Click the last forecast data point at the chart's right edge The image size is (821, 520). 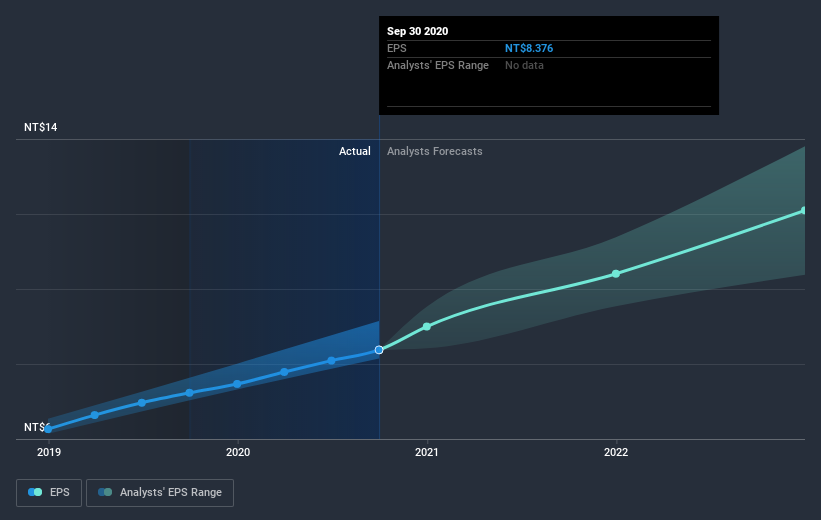pyautogui.click(x=804, y=211)
